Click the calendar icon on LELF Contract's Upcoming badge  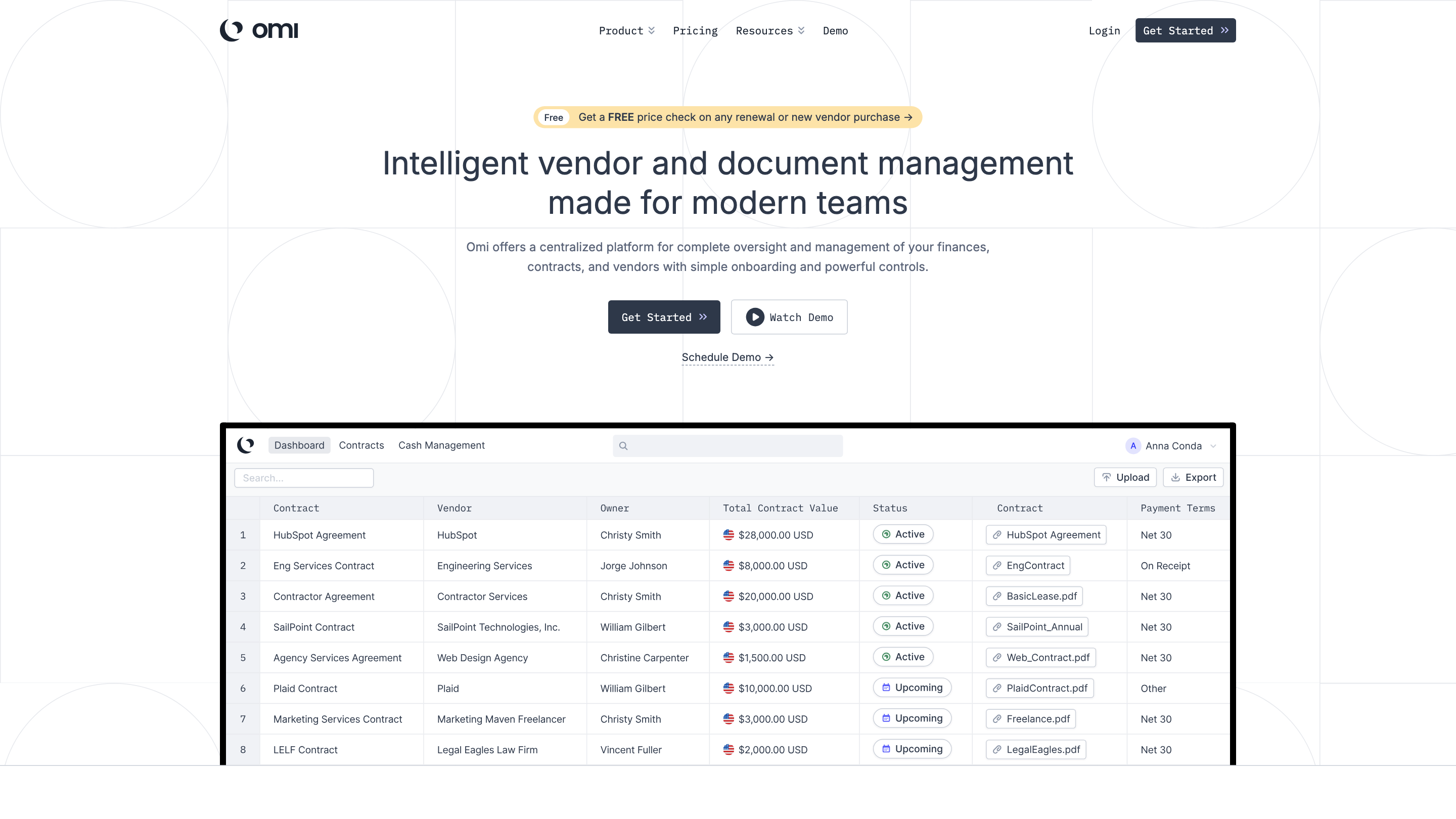(x=885, y=749)
